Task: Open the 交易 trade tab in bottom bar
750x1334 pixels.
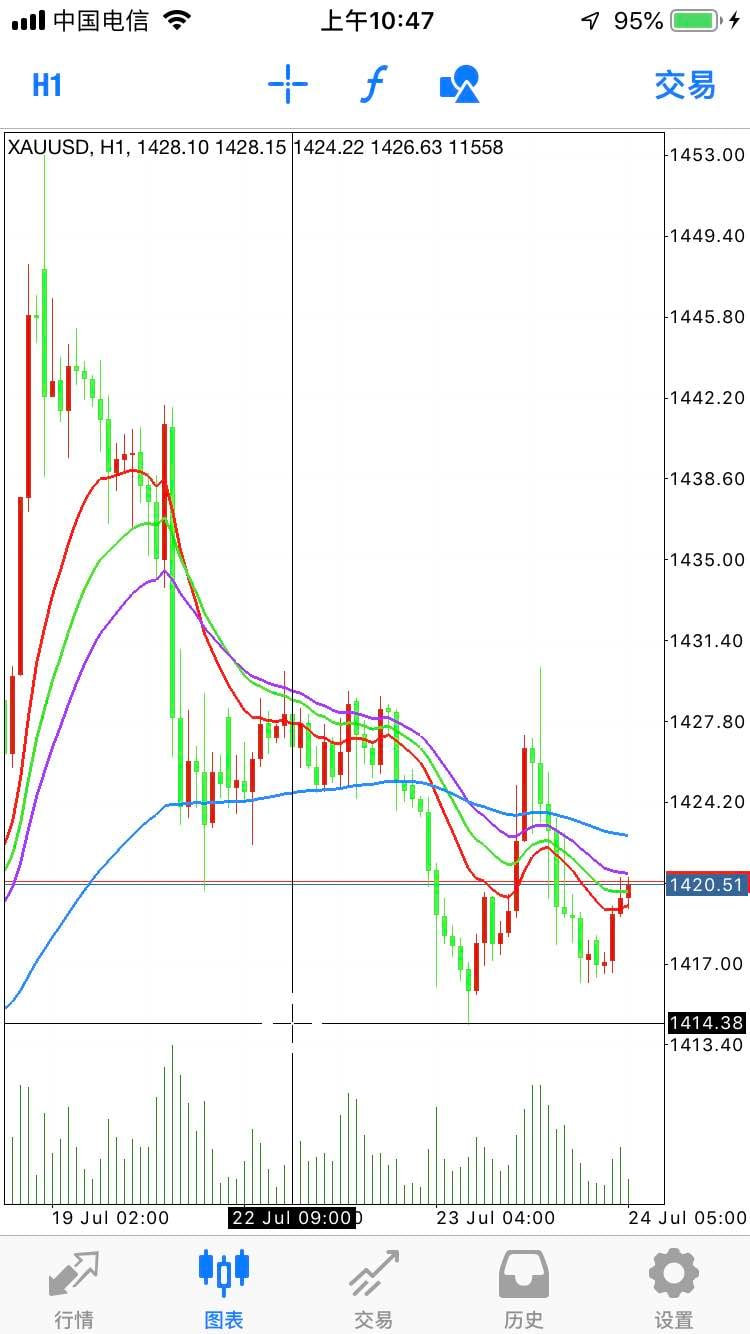Action: 374,1289
